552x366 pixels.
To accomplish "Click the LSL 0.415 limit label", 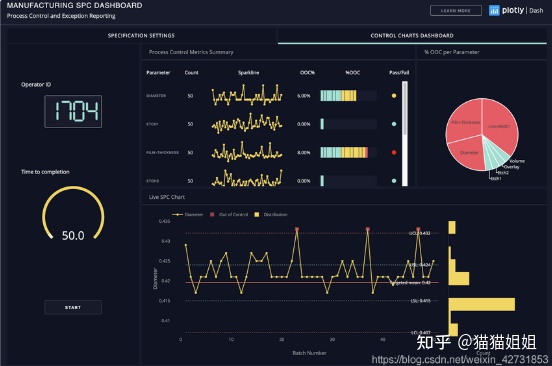I will [420, 301].
